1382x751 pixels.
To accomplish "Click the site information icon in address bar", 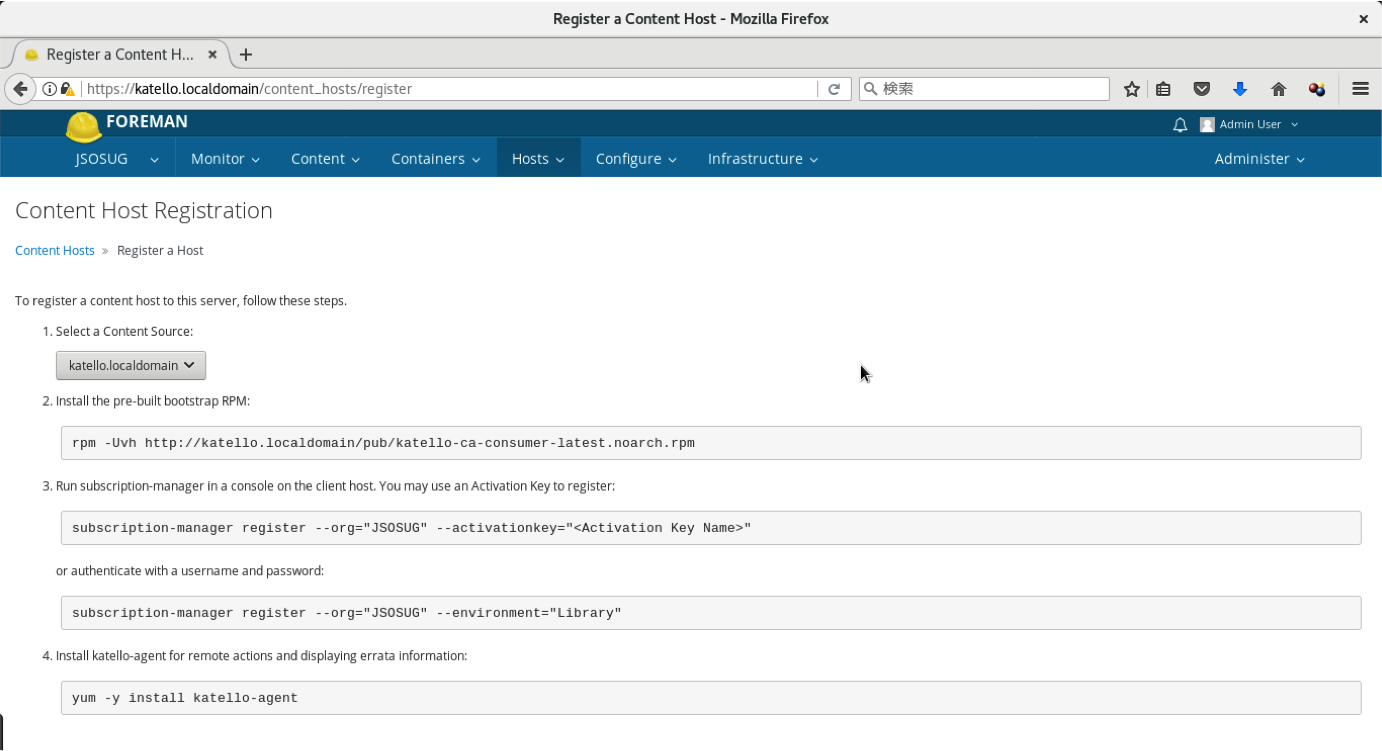I will tap(48, 89).
